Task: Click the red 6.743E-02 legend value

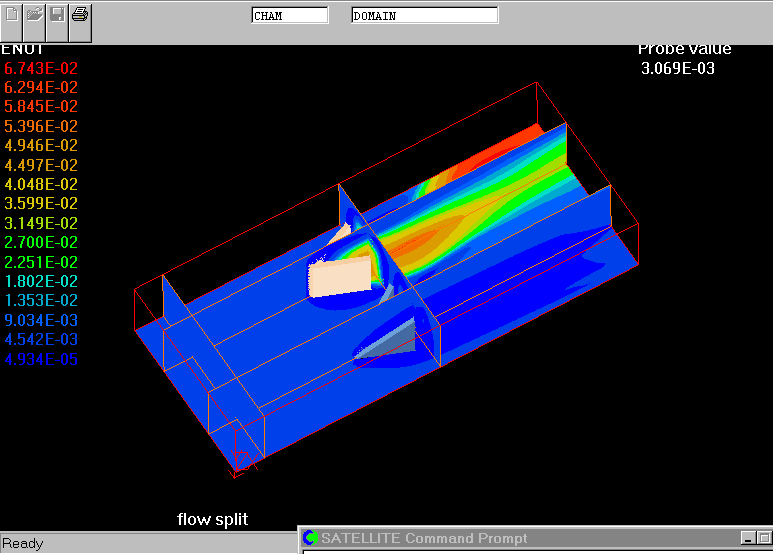Action: 41,68
